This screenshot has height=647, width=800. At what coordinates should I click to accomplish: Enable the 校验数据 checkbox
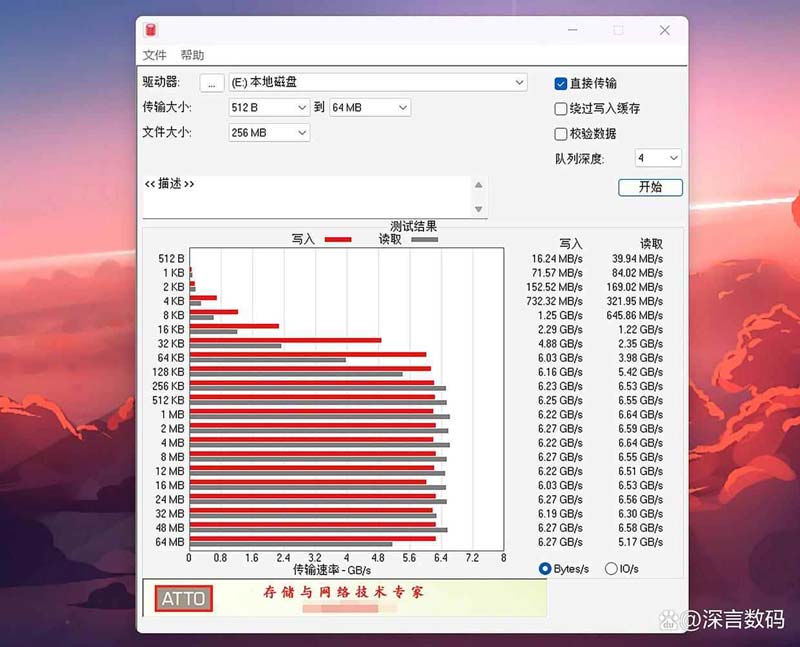point(560,134)
